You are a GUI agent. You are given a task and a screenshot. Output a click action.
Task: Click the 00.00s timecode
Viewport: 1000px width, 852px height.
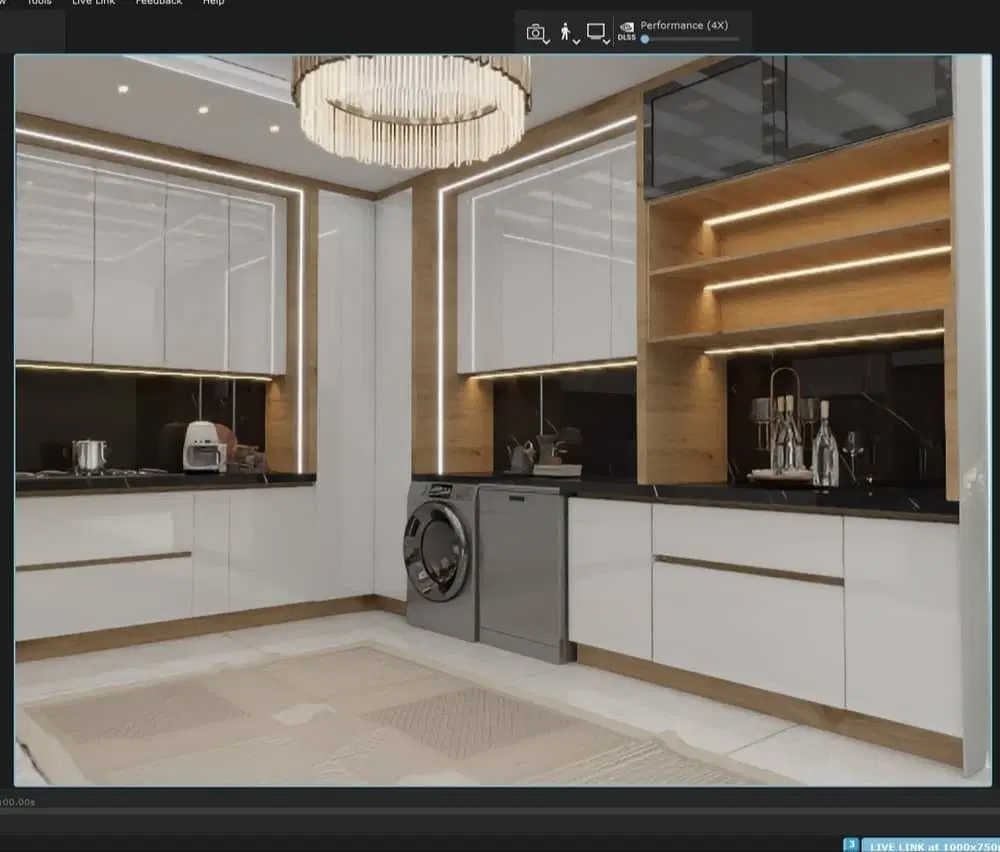[18, 802]
